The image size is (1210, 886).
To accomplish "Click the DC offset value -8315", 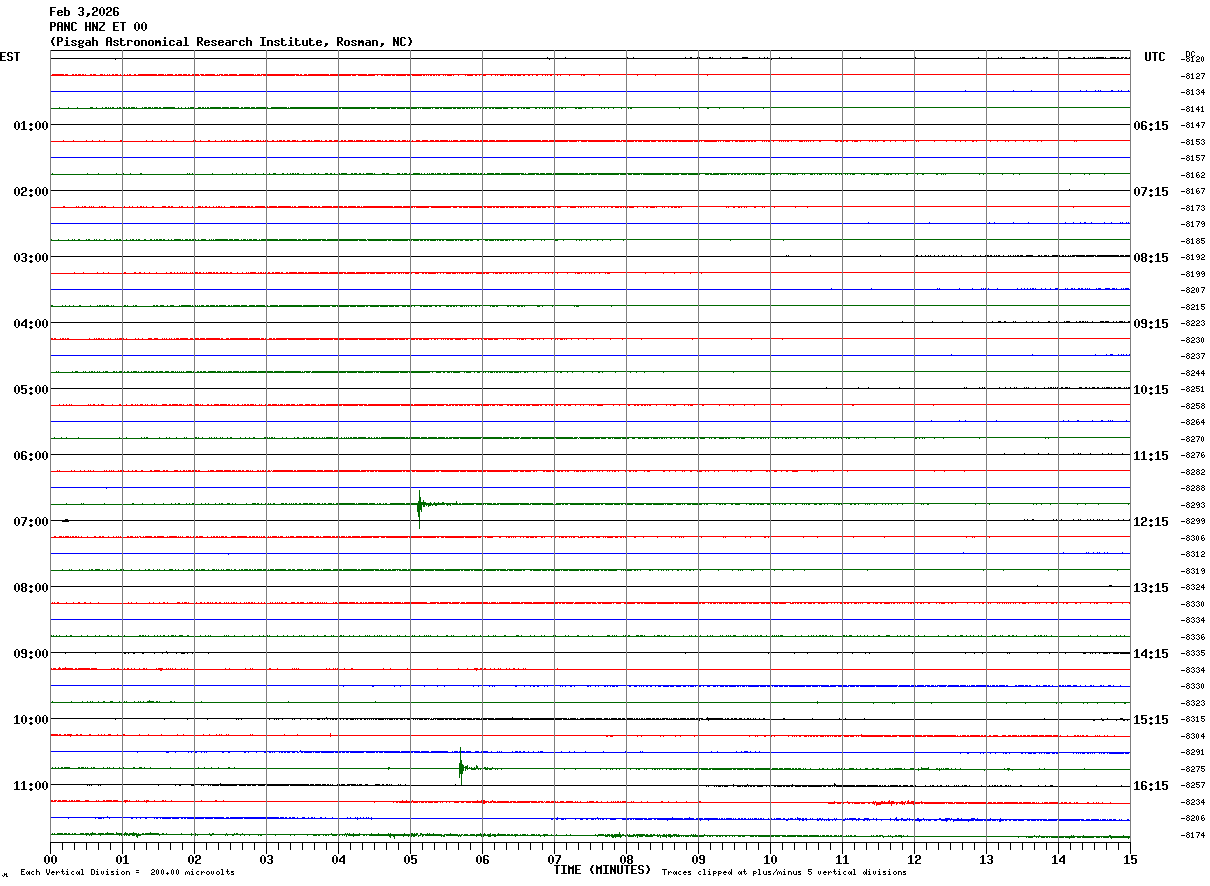I will tap(1193, 720).
